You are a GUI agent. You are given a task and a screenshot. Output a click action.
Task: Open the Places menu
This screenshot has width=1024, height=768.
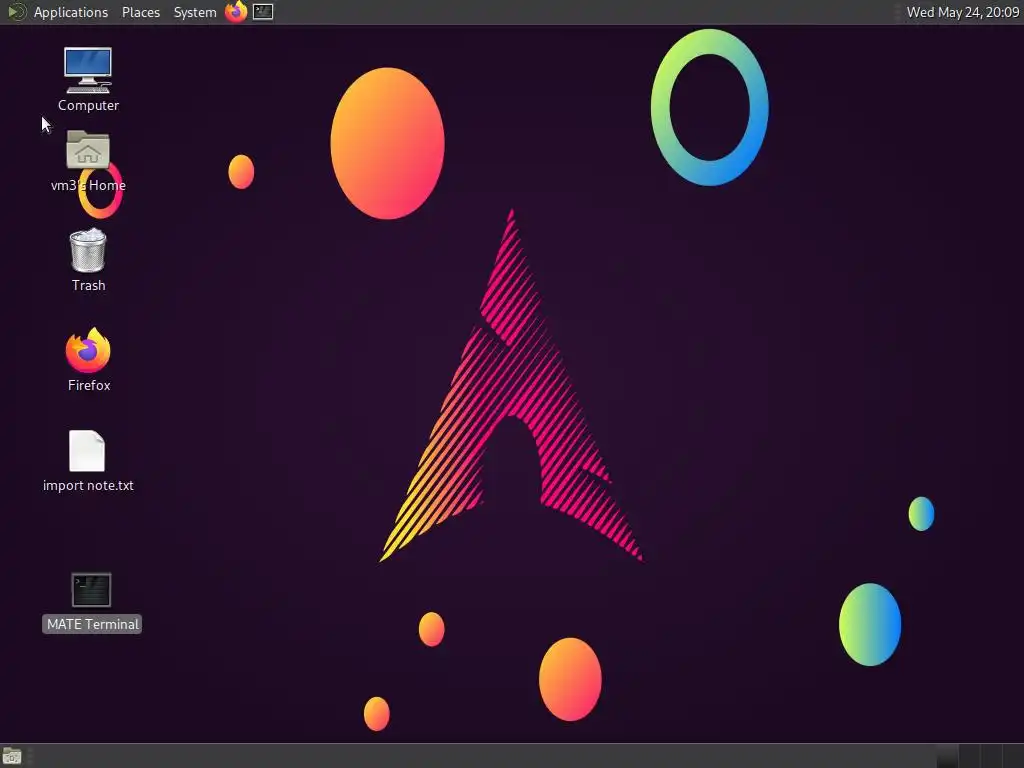140,12
